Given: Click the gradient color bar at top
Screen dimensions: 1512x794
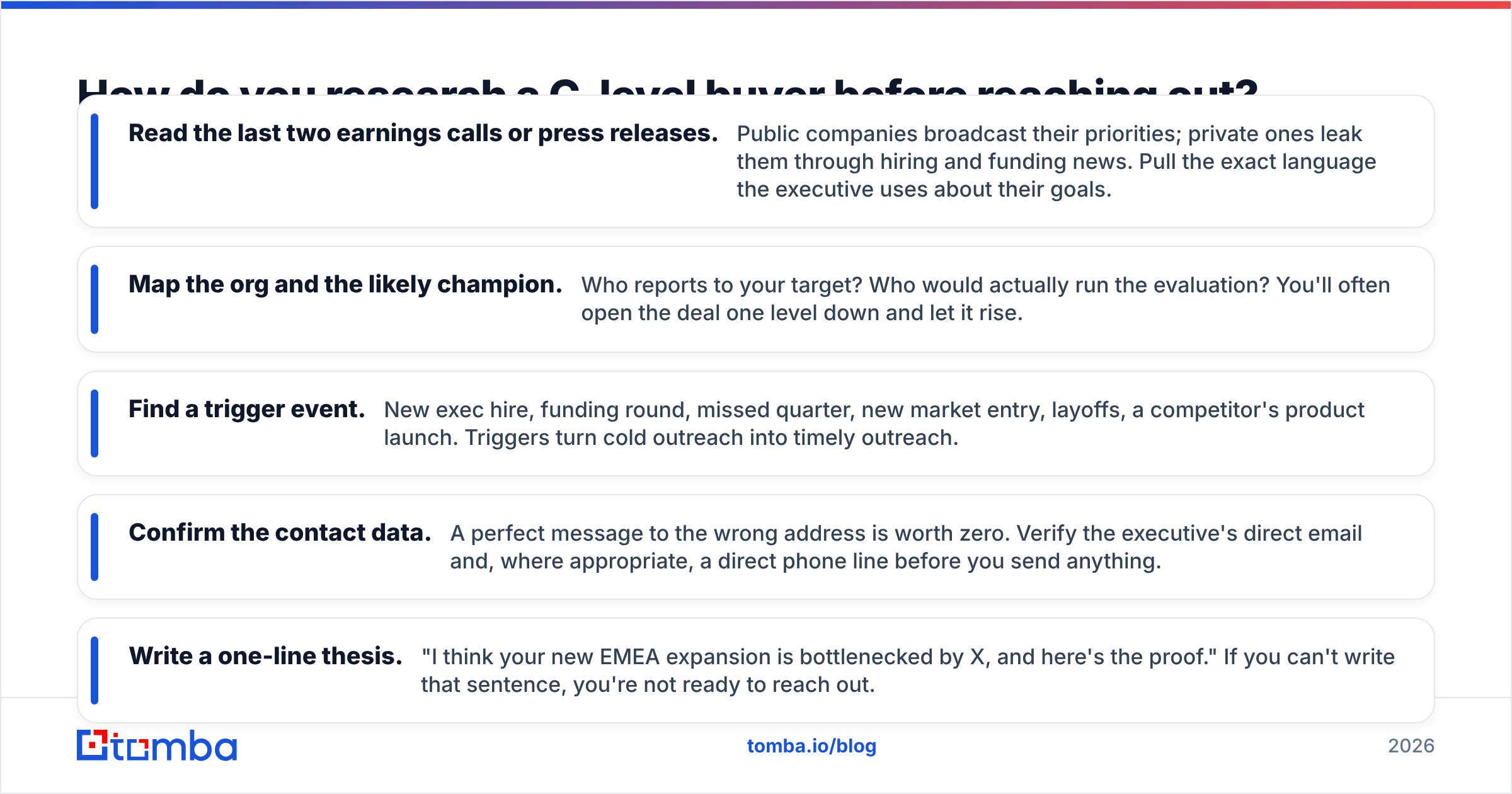Looking at the screenshot, I should (x=756, y=4).
